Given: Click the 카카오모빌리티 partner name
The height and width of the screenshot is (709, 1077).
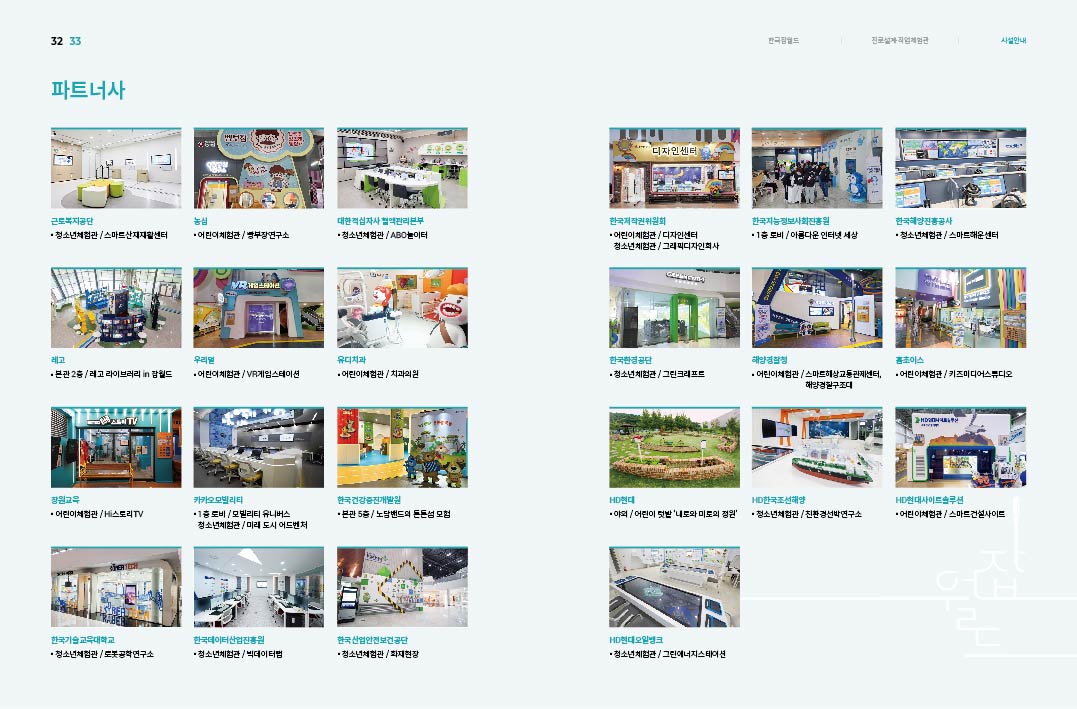Looking at the screenshot, I should 218,500.
